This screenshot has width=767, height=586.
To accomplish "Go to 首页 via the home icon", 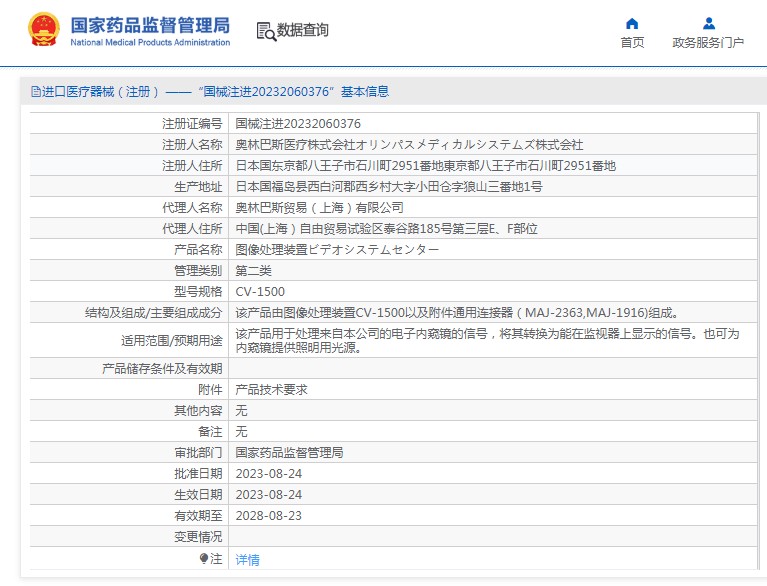I will [632, 23].
